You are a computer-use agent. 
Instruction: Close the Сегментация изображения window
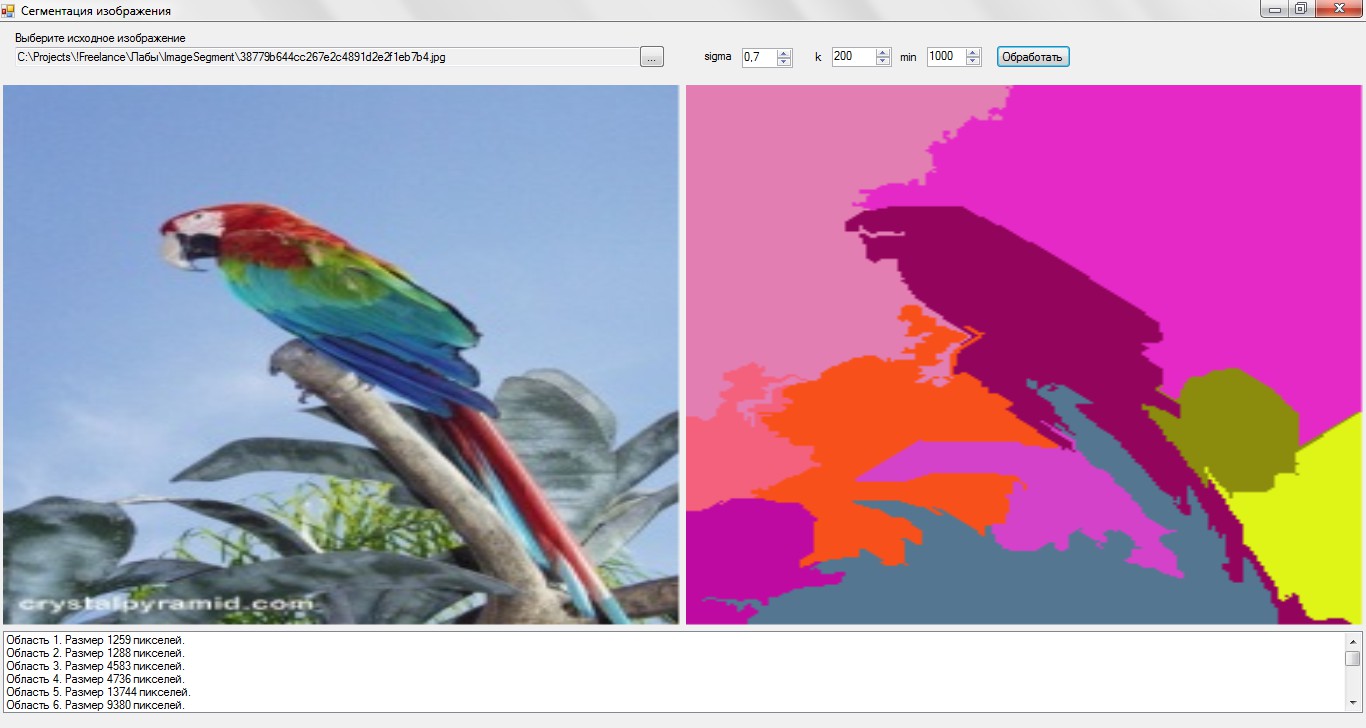click(1339, 9)
